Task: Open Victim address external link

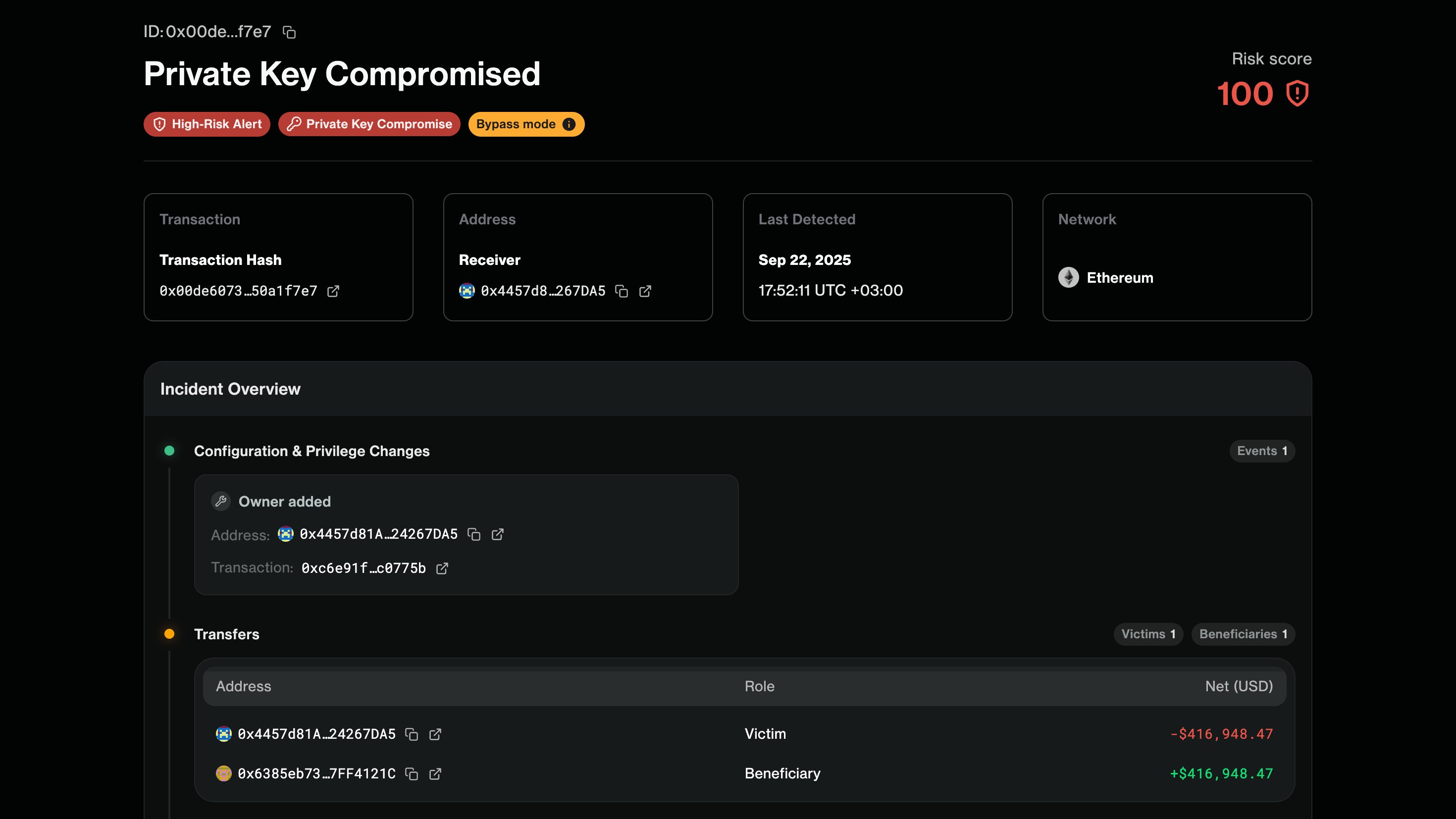Action: (x=435, y=734)
